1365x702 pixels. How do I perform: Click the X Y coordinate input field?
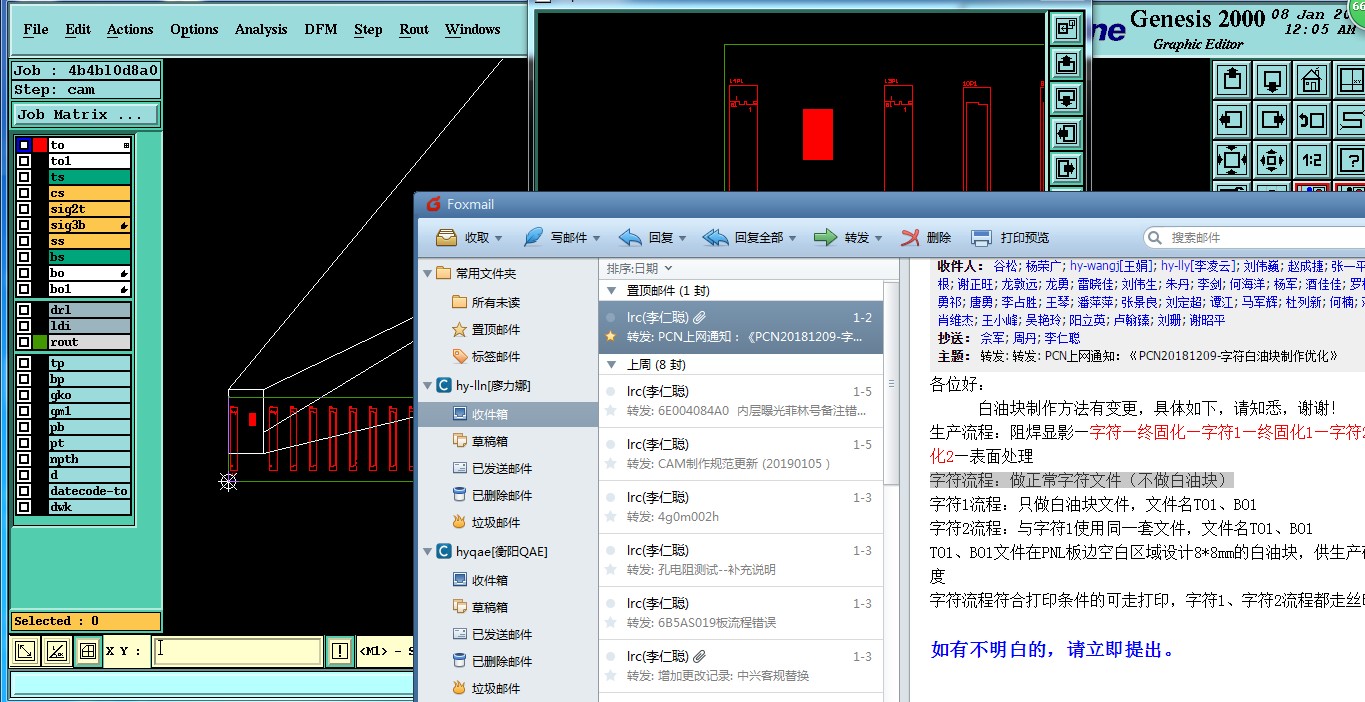(238, 651)
